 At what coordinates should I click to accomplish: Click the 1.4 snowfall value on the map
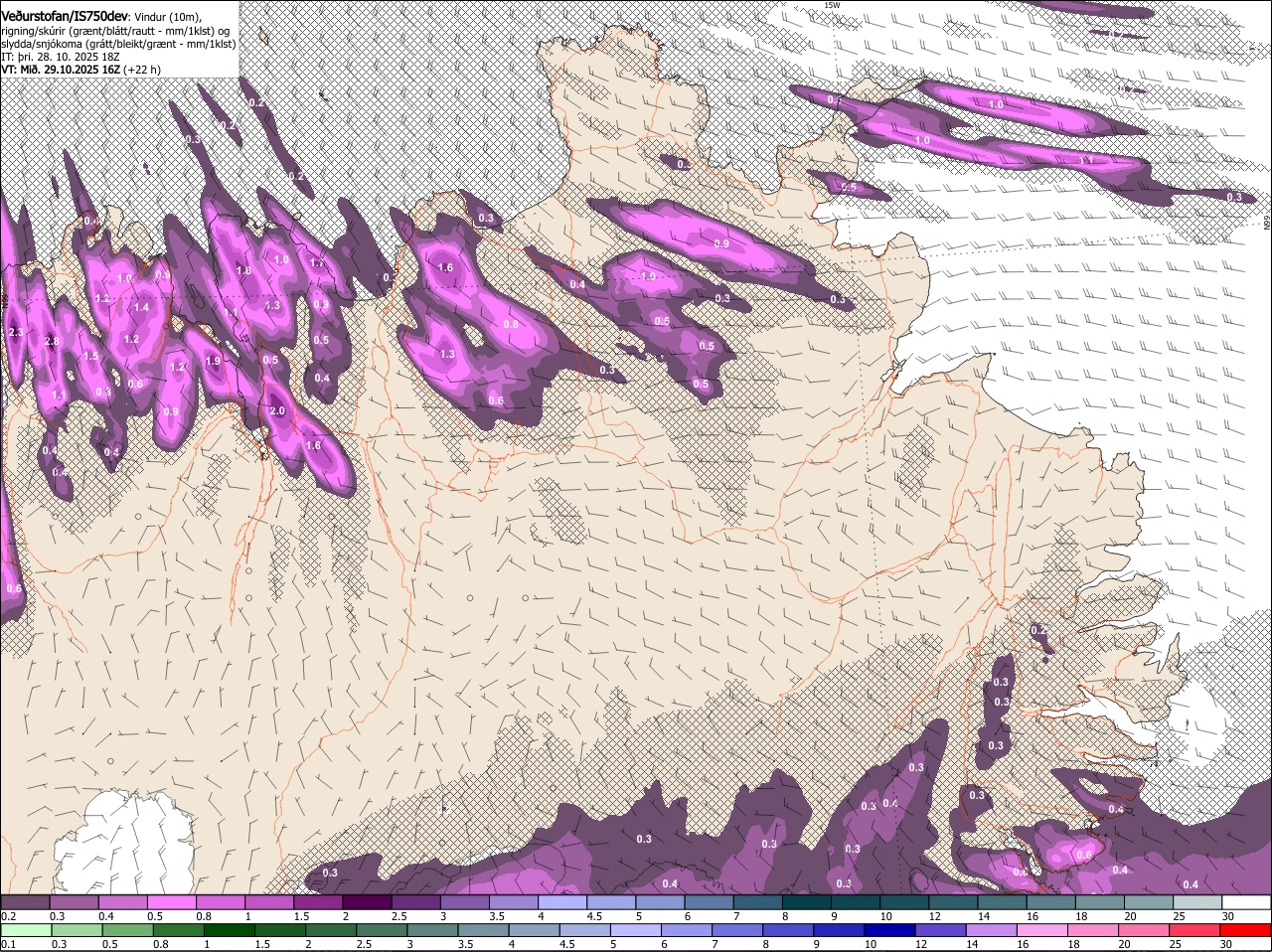click(x=141, y=308)
